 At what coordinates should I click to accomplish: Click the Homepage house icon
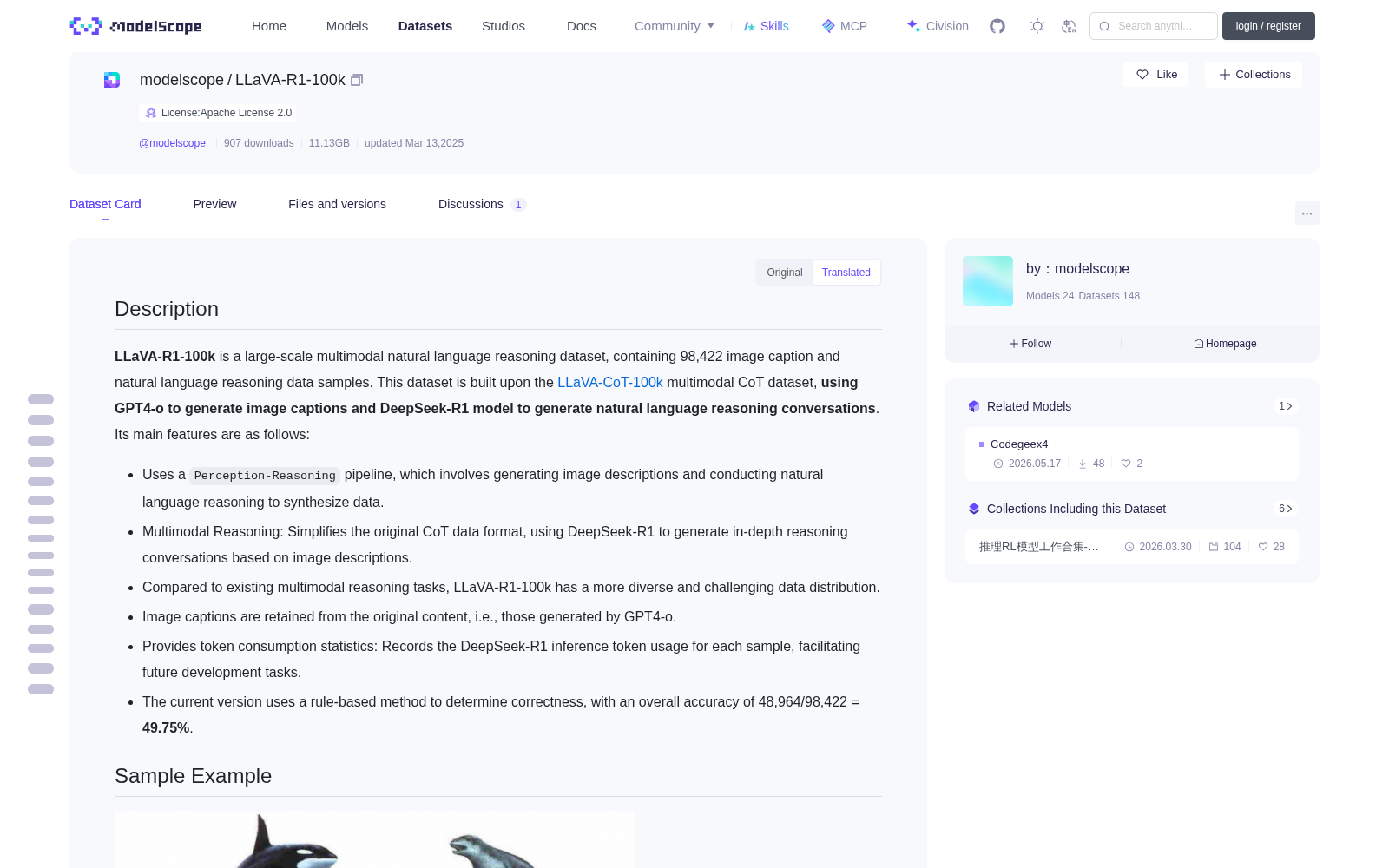pos(1199,344)
